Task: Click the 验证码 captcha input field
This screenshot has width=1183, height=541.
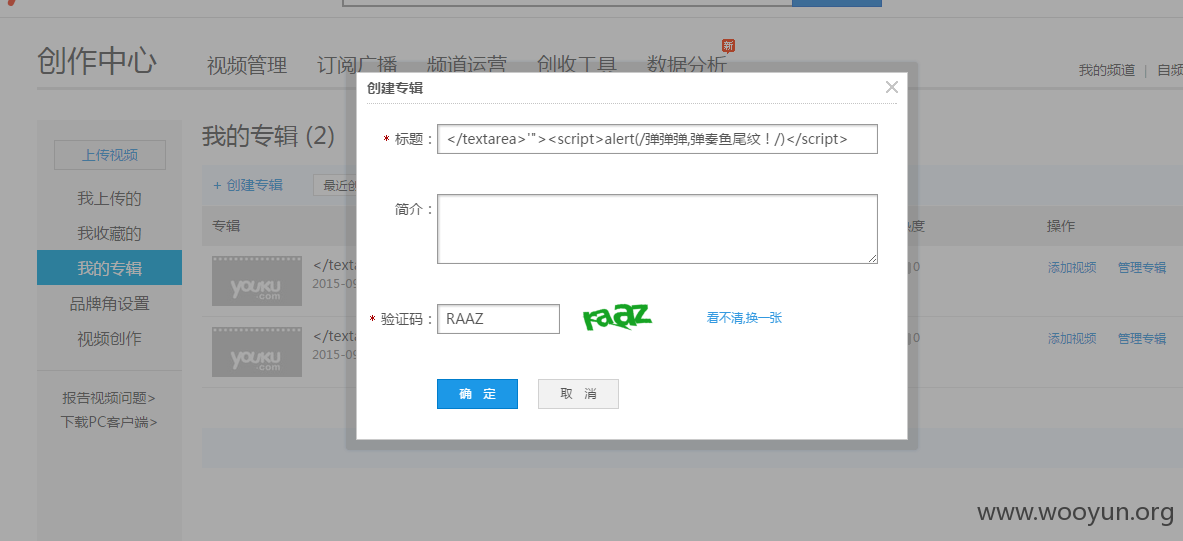Action: (498, 318)
